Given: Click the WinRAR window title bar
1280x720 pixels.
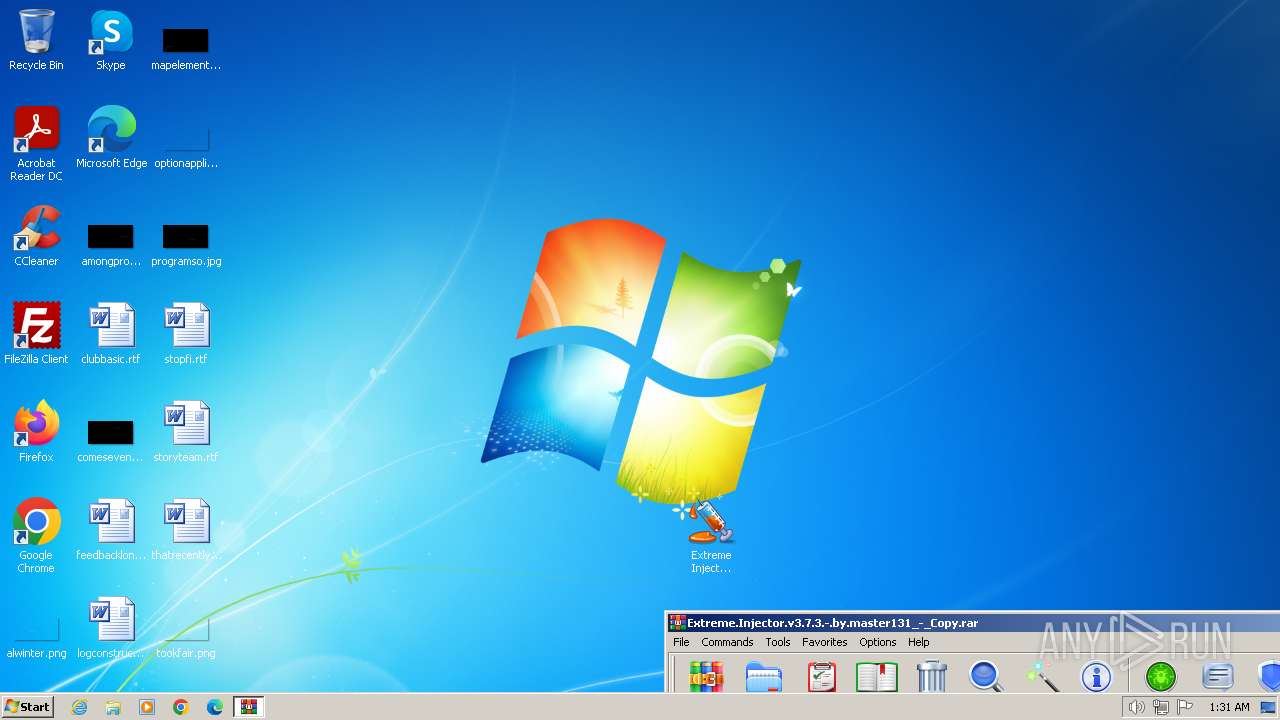Looking at the screenshot, I should (973, 622).
